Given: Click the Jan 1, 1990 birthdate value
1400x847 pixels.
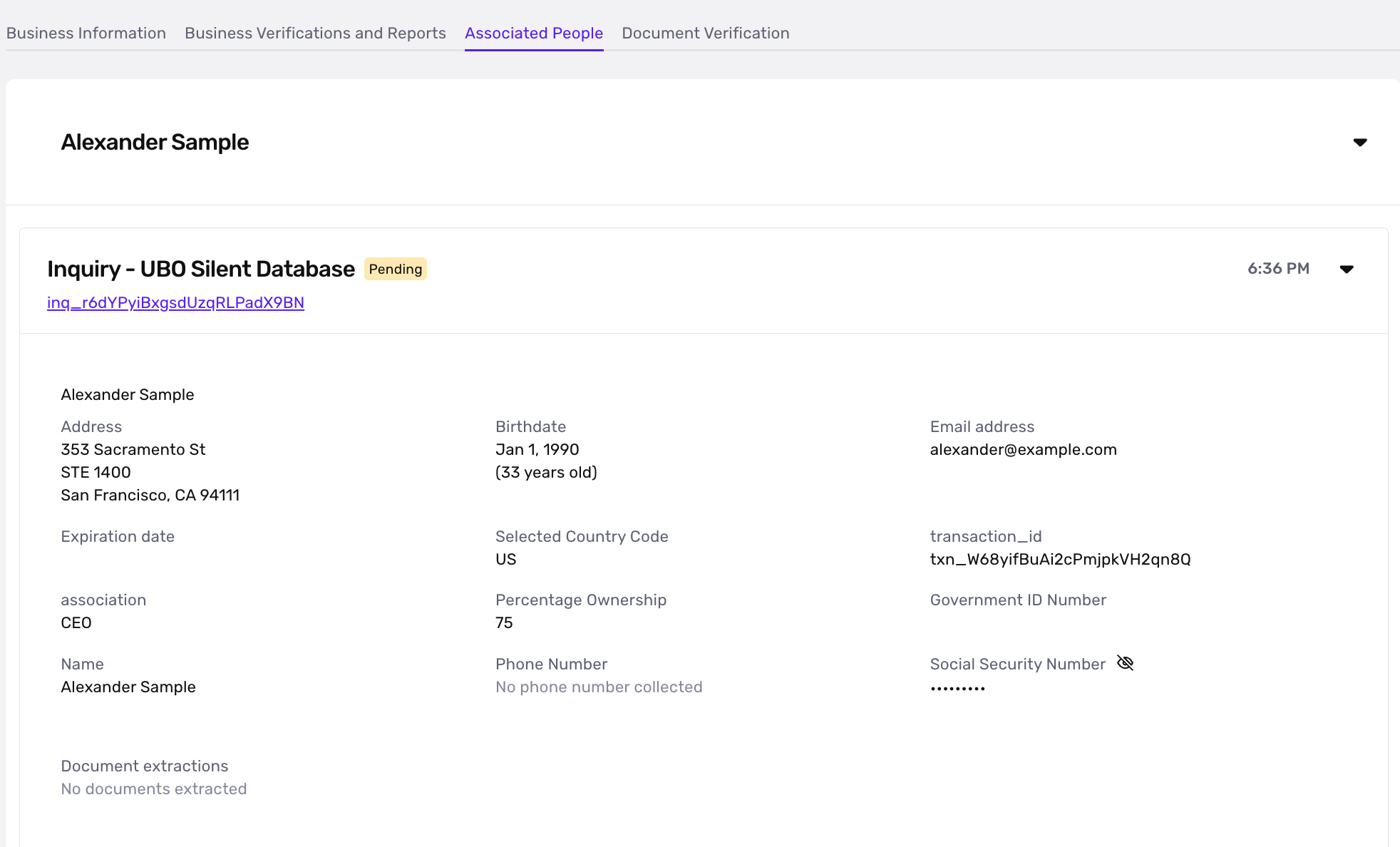Looking at the screenshot, I should click(x=537, y=450).
